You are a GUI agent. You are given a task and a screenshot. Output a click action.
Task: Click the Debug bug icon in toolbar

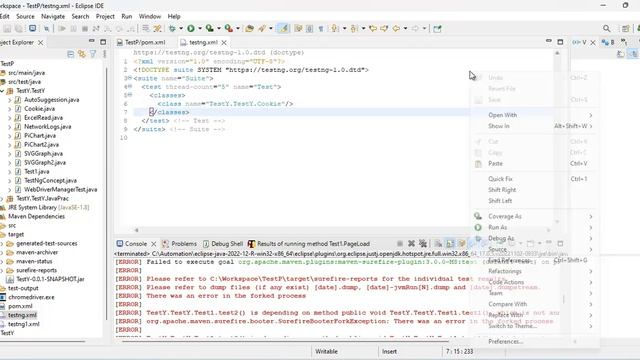(x=172, y=29)
